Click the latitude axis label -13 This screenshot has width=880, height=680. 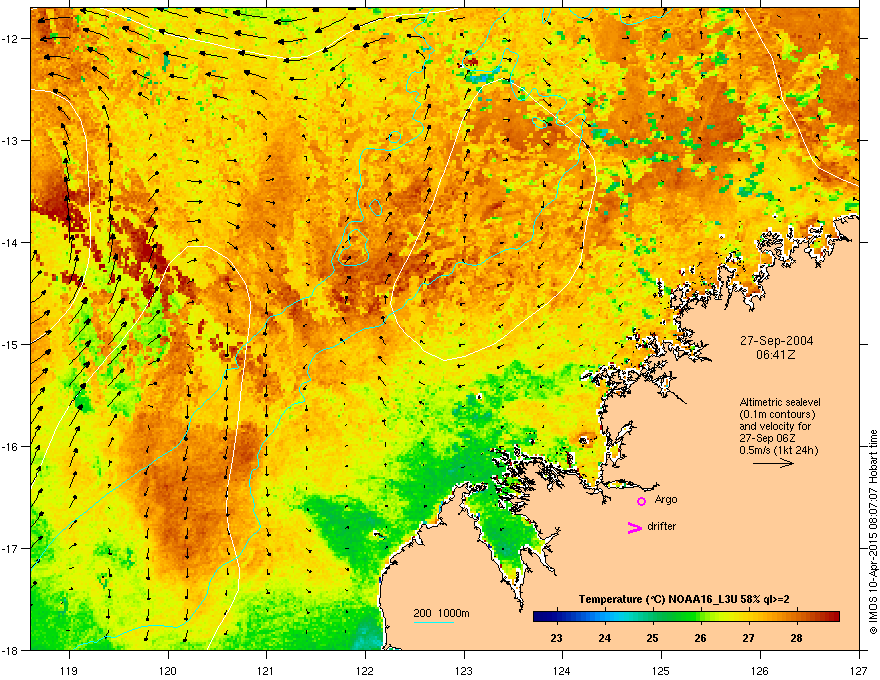10,140
